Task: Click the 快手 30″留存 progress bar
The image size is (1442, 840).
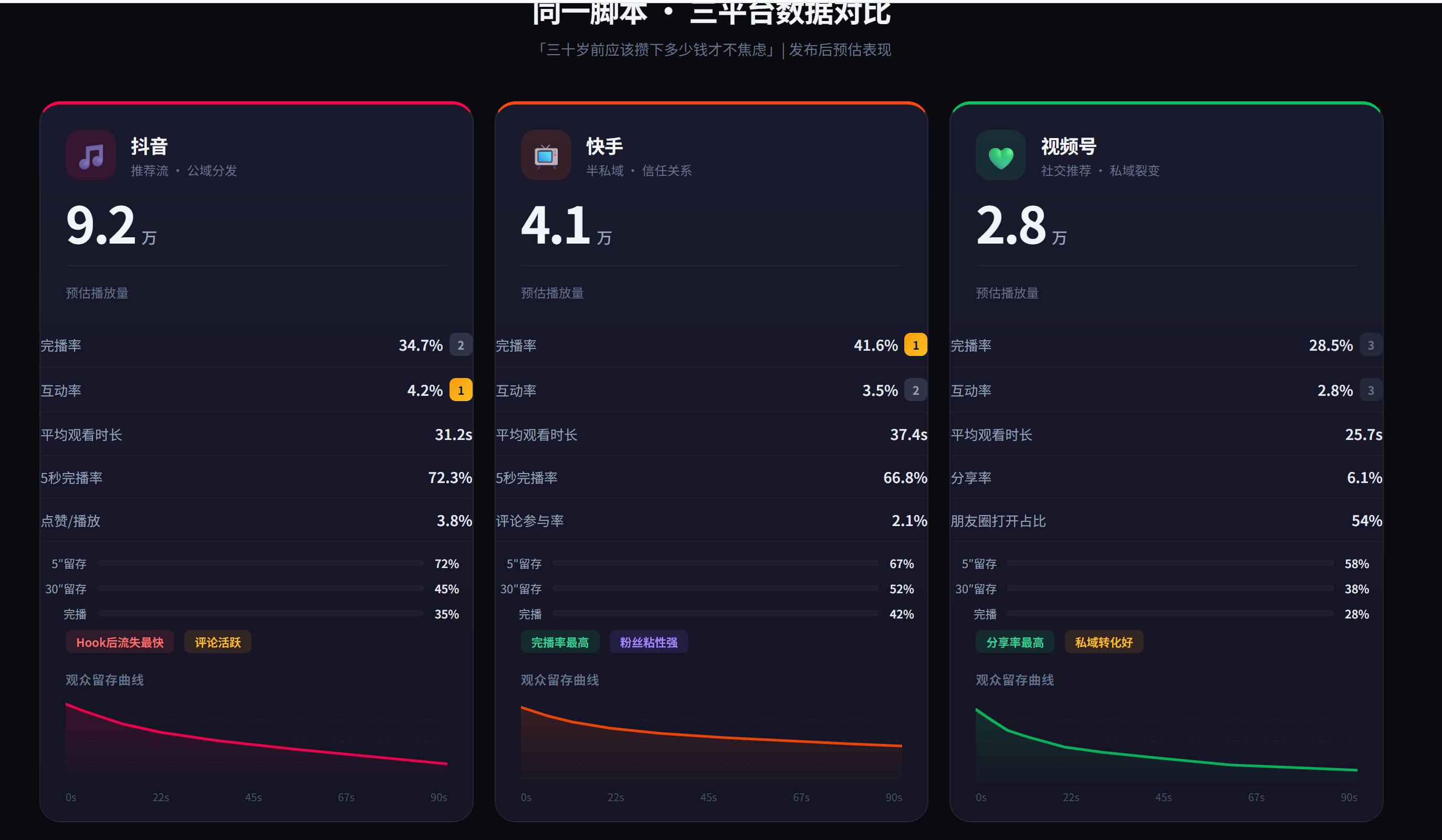Action: tap(716, 588)
